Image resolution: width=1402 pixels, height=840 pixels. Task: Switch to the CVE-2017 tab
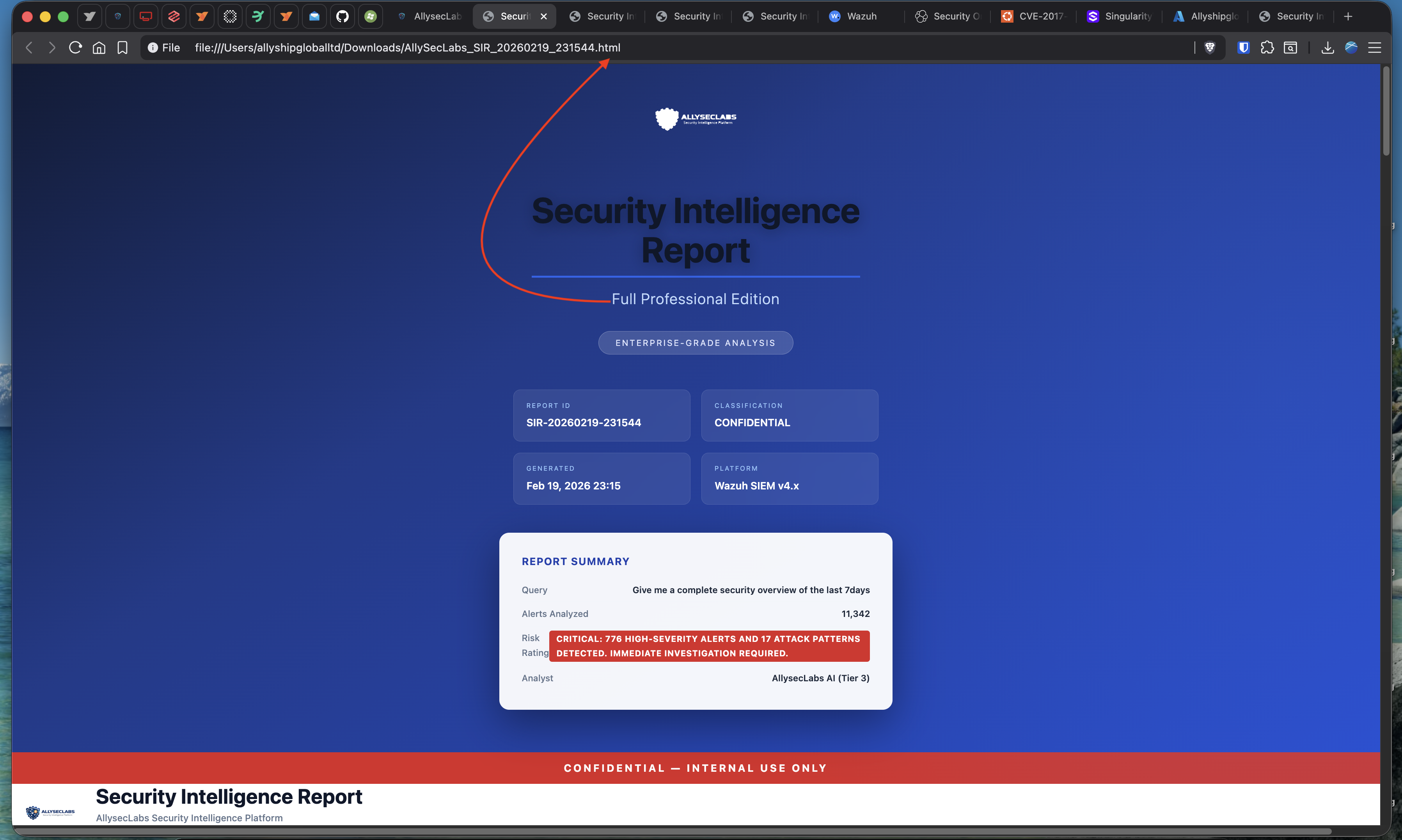[1034, 16]
